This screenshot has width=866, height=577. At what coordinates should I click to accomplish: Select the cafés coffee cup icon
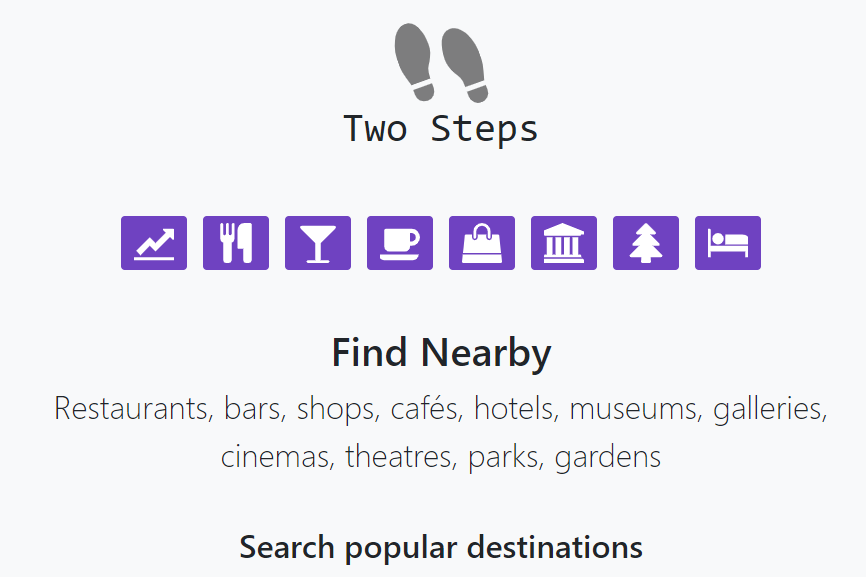(400, 243)
